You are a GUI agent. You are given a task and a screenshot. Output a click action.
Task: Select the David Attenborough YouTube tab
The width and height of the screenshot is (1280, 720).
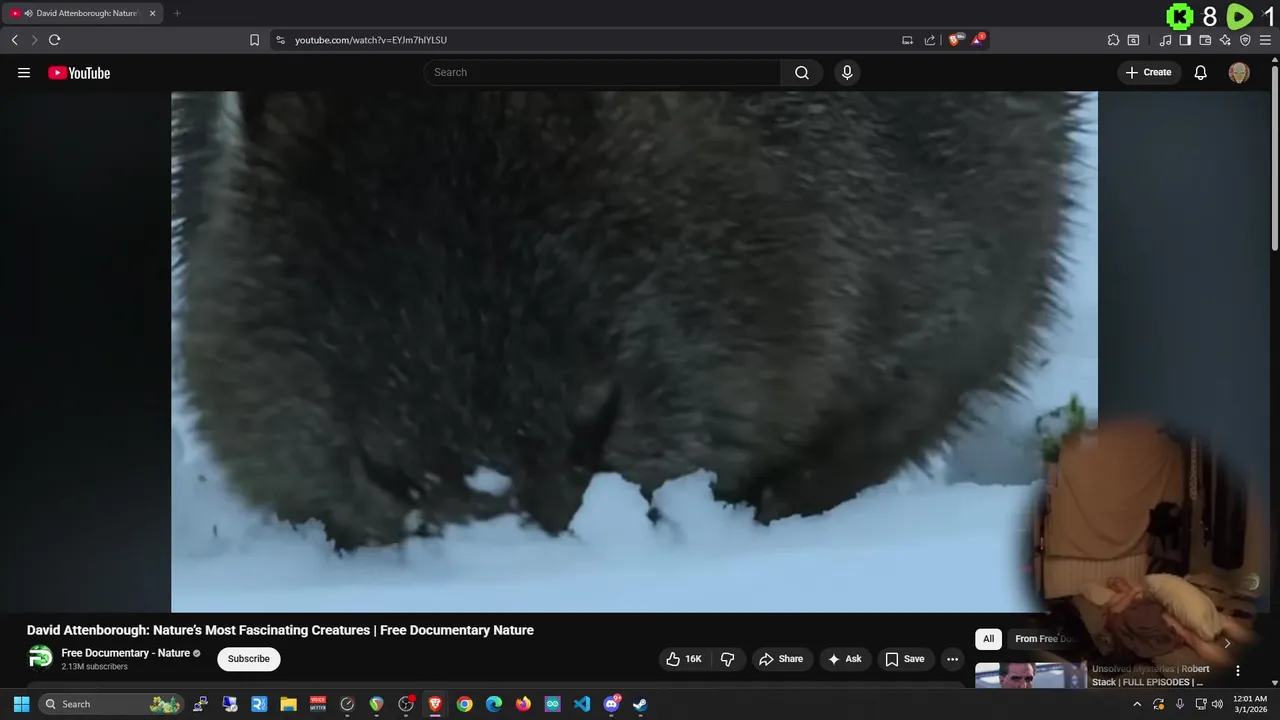[83, 13]
